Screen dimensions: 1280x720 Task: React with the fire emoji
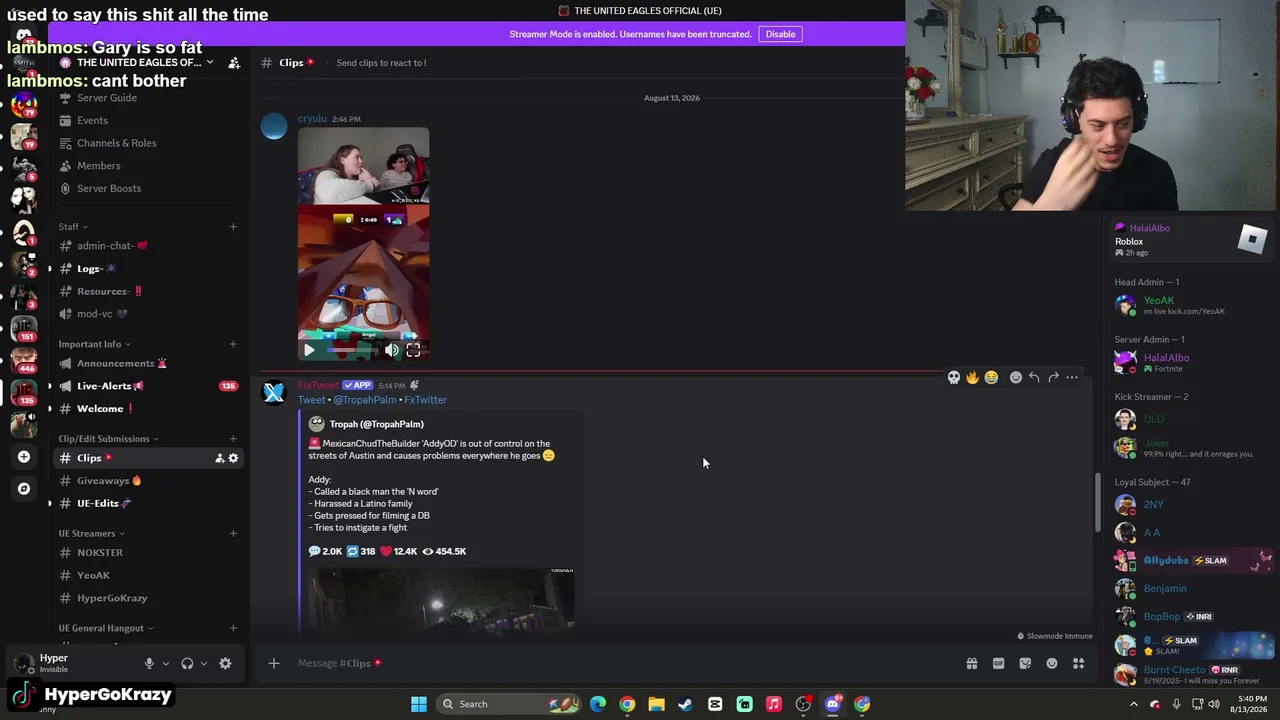click(x=972, y=377)
